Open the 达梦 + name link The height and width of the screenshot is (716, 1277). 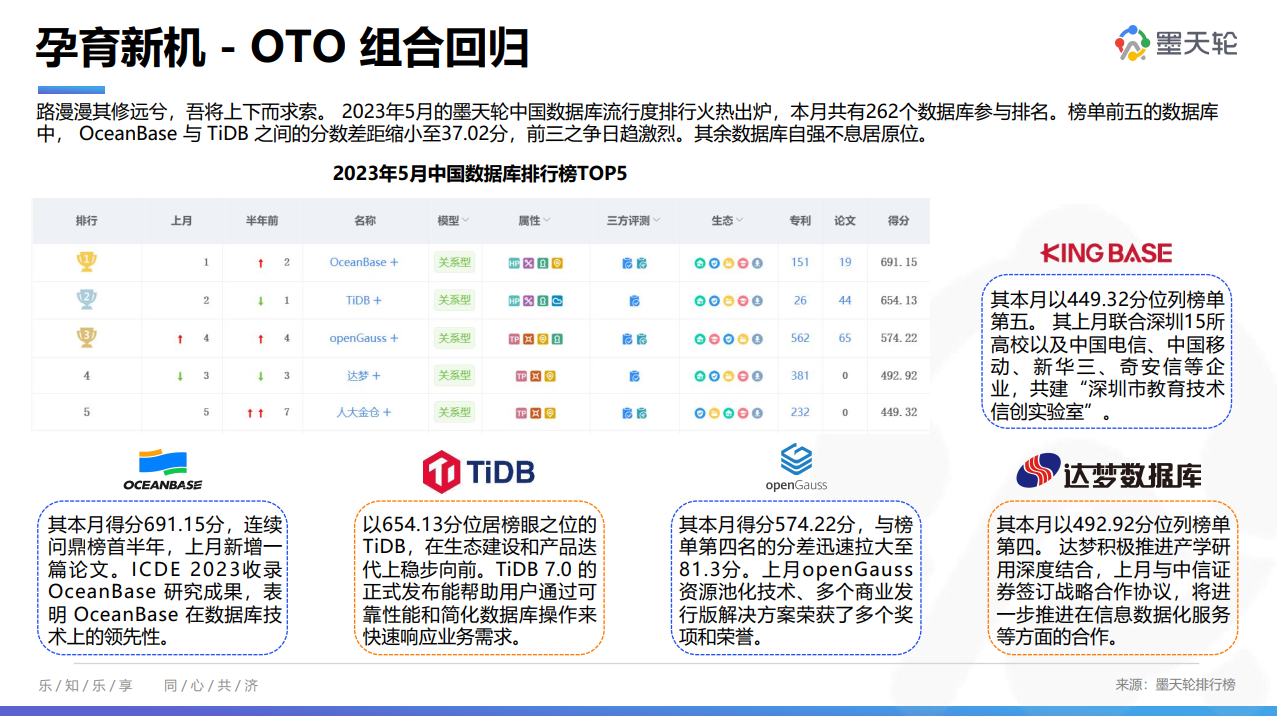364,376
